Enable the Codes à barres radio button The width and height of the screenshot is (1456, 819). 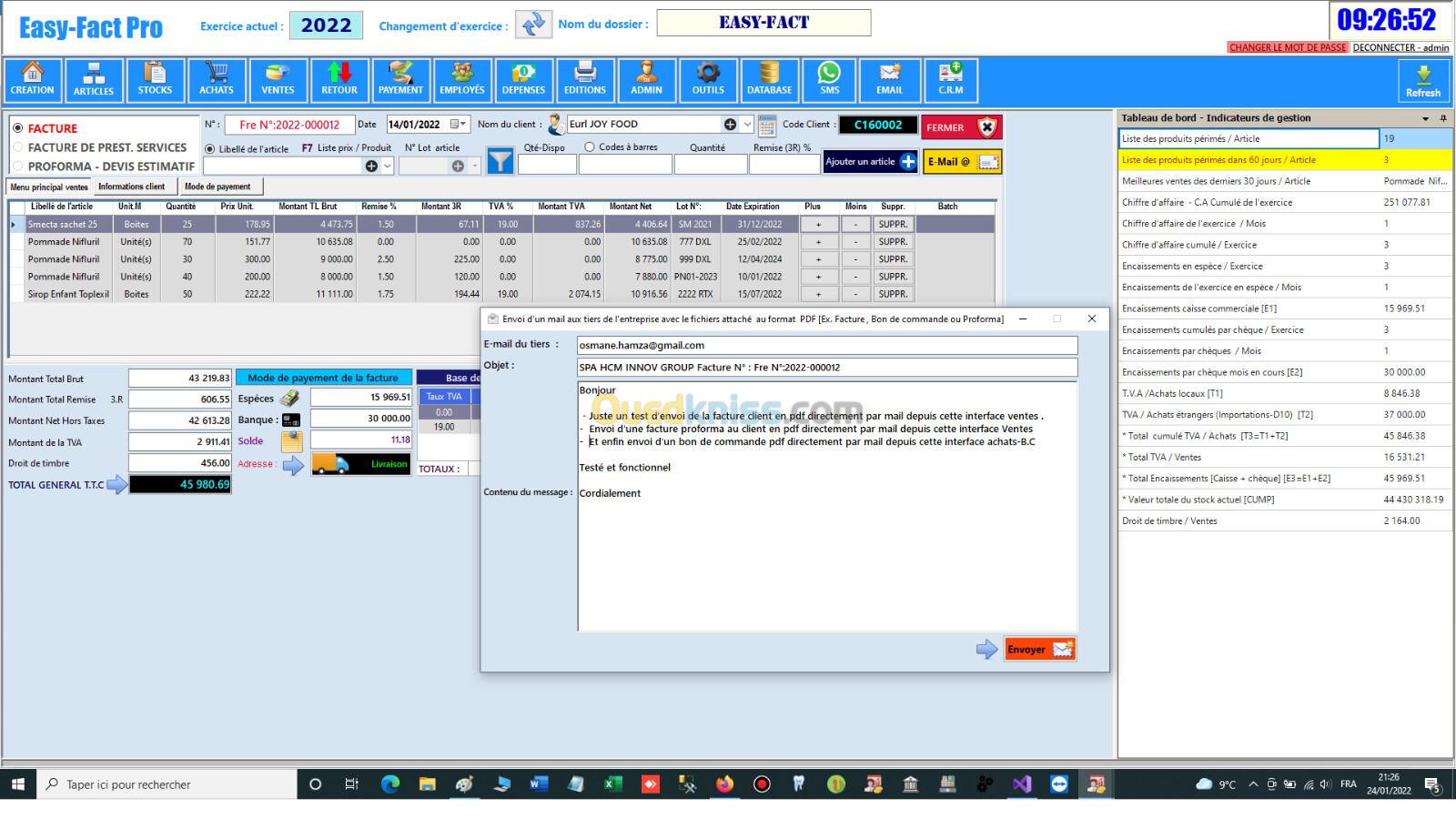(x=590, y=147)
